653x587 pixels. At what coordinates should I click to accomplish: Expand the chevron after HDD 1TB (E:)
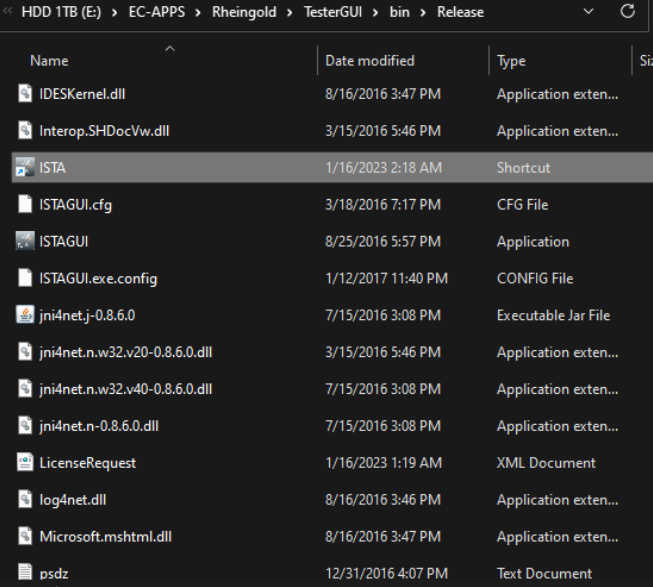pos(115,12)
